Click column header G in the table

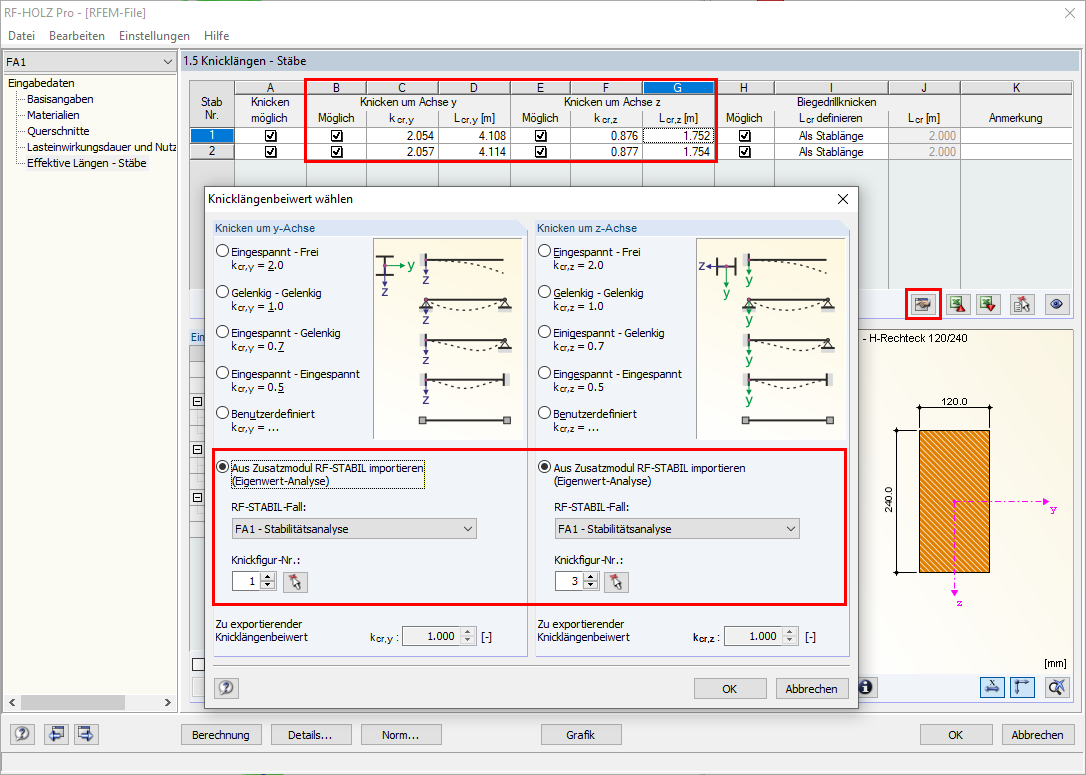pyautogui.click(x=678, y=87)
